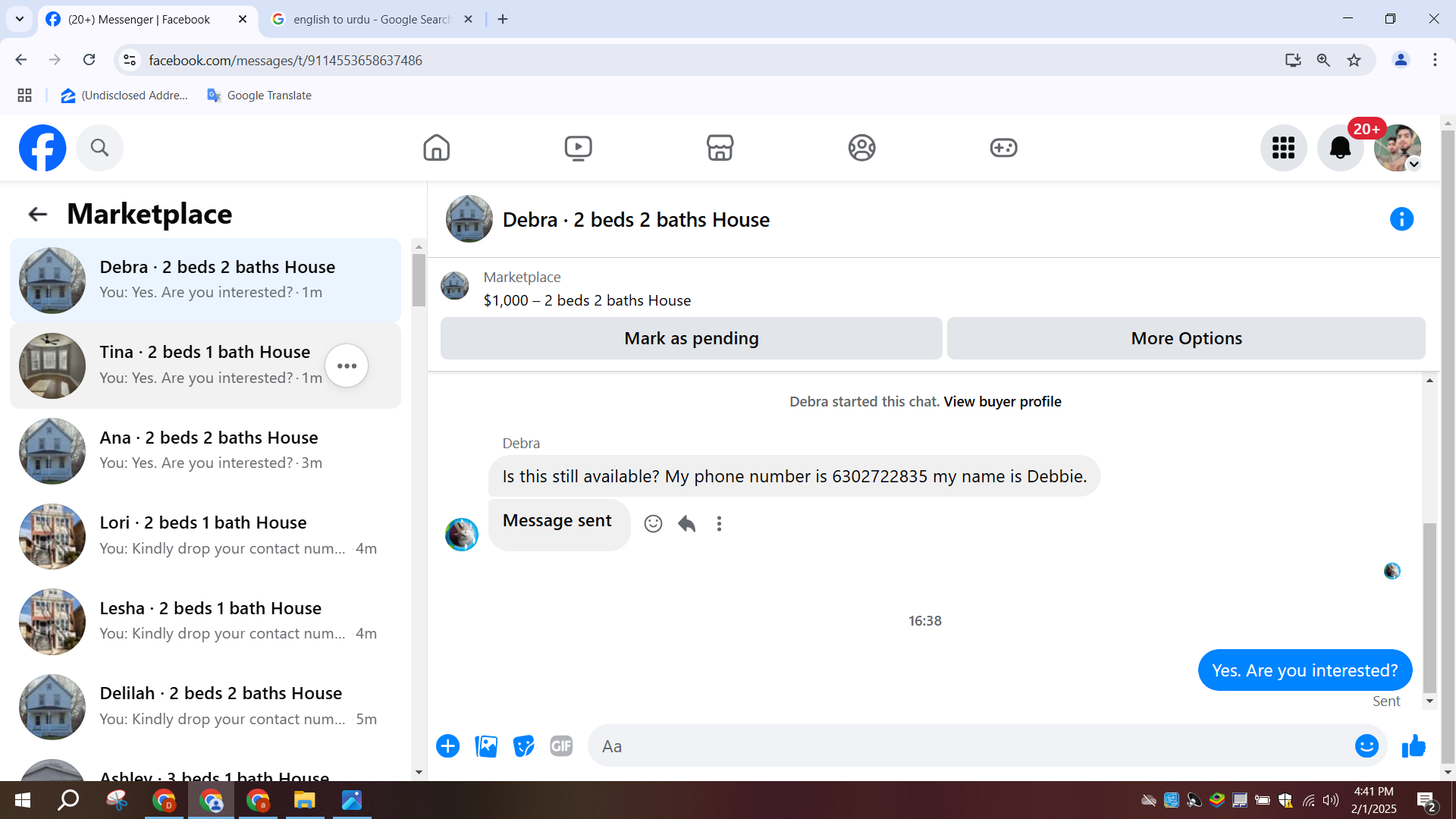
Task: Open account menu arrow on profile picture
Action: [1414, 165]
